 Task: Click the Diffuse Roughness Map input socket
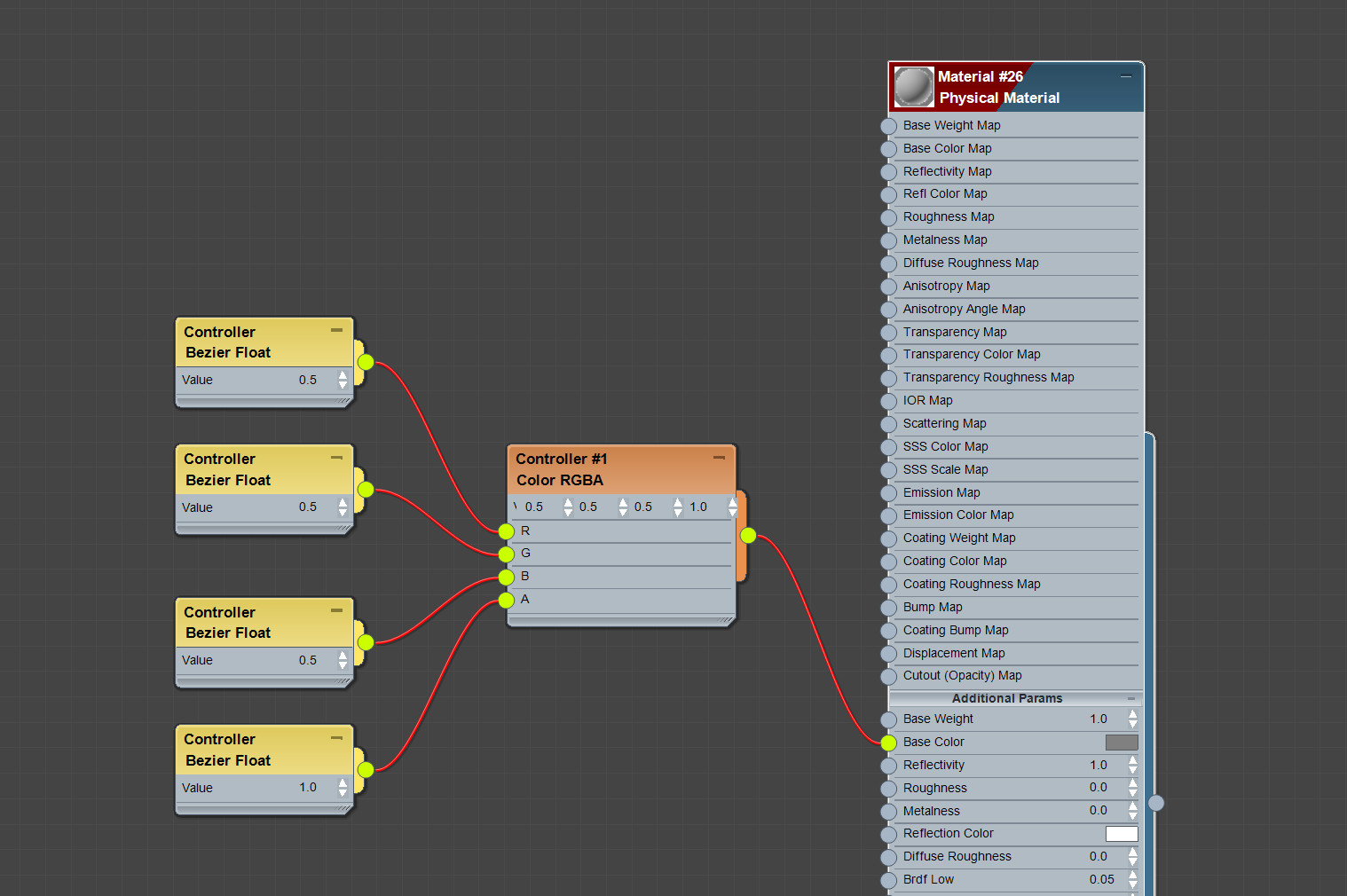[x=889, y=263]
